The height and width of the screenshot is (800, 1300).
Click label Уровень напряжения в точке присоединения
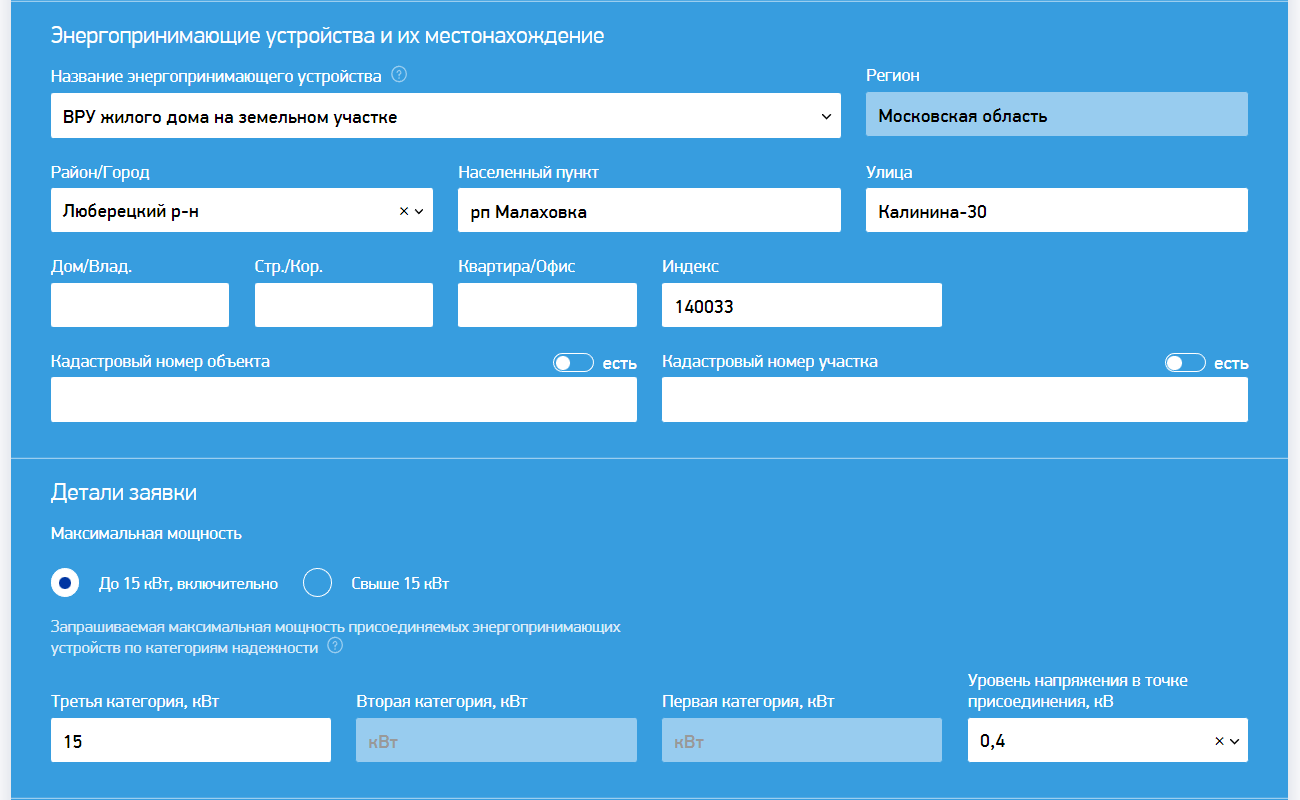click(x=1078, y=691)
